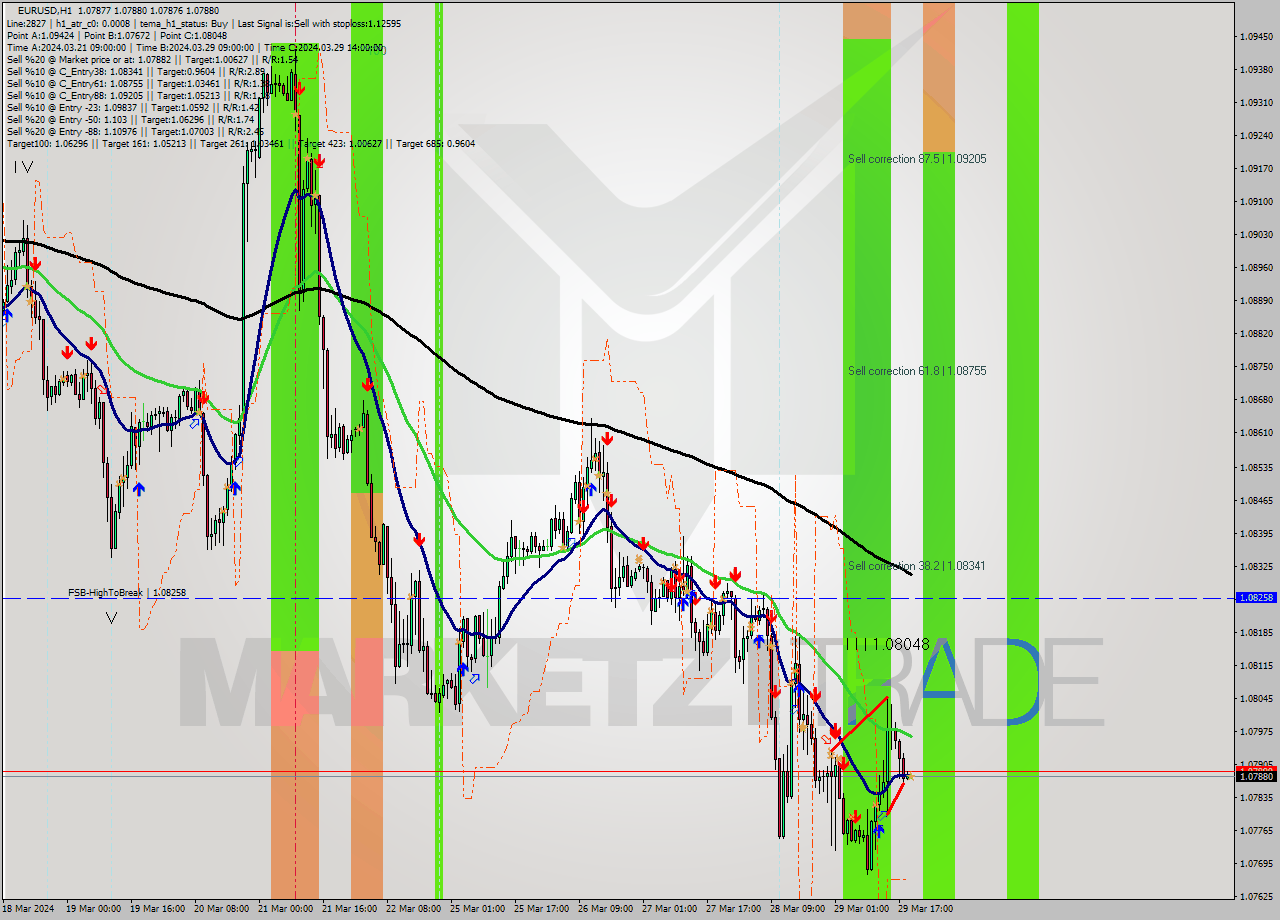Click the 1.09450 price axis label
The image size is (1280, 920).
(1256, 37)
